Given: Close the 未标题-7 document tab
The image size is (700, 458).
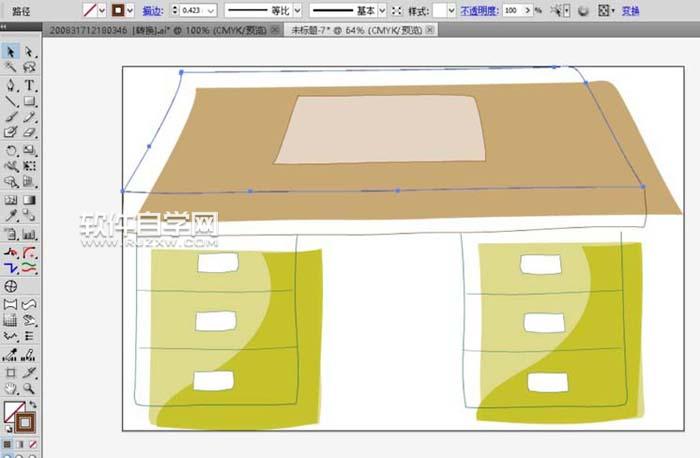Looking at the screenshot, I should coord(429,30).
